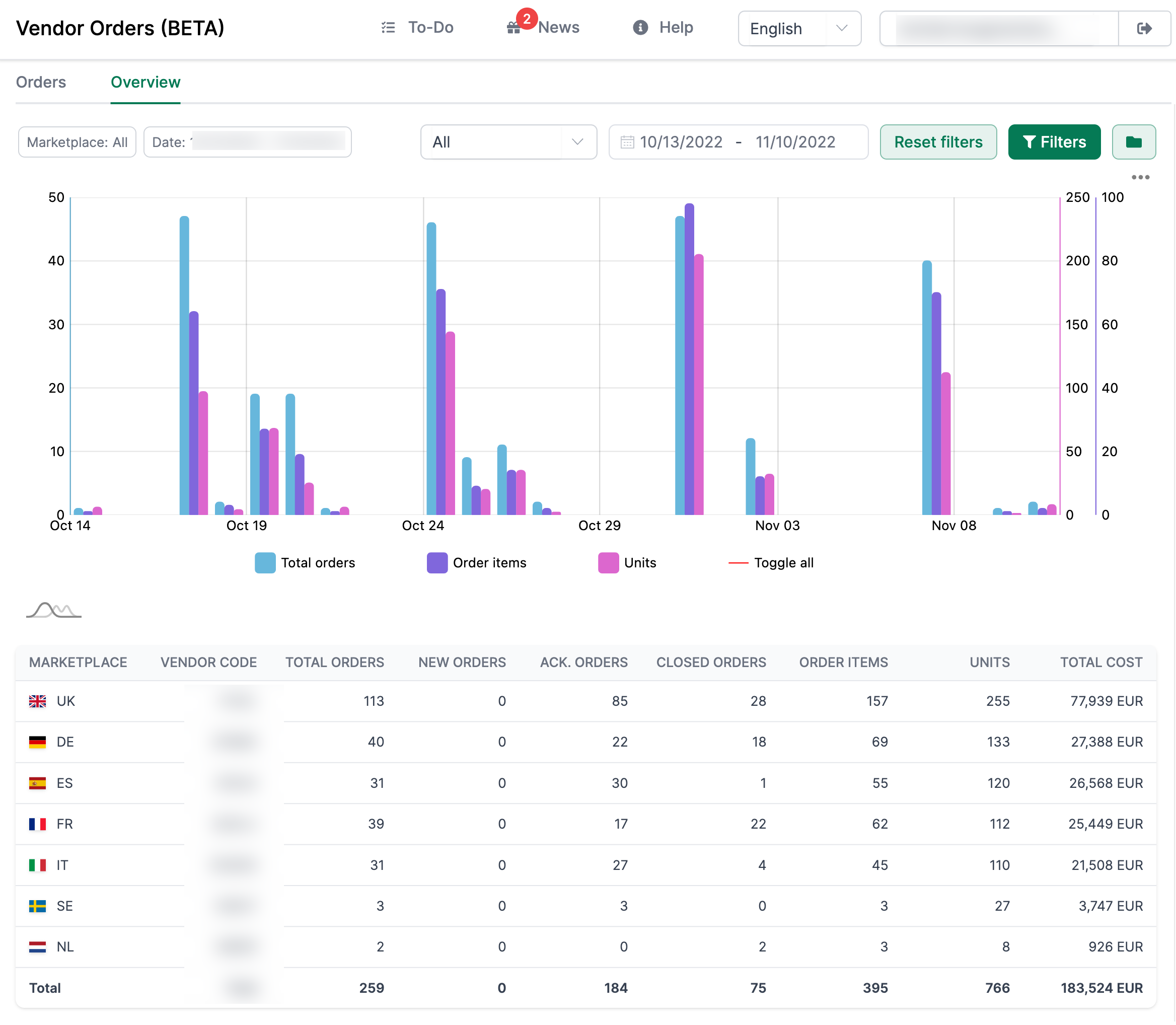Screen dimensions: 1176x1025
Task: Click the red news notification badge
Action: coord(526,18)
